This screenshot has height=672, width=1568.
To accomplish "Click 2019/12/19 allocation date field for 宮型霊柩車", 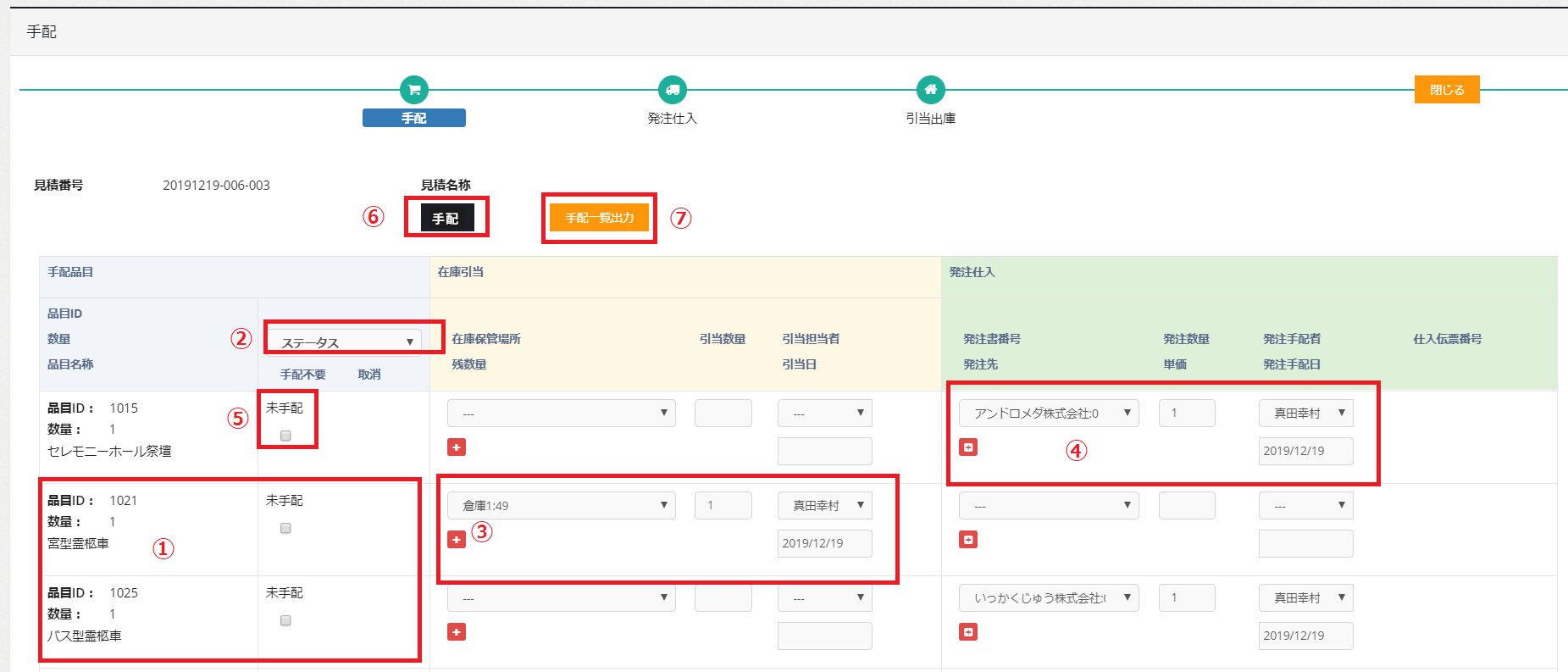I will [x=824, y=544].
